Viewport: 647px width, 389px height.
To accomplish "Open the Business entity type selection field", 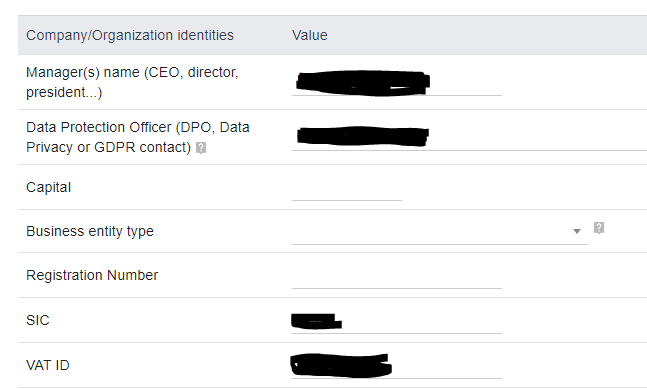I will [439, 232].
